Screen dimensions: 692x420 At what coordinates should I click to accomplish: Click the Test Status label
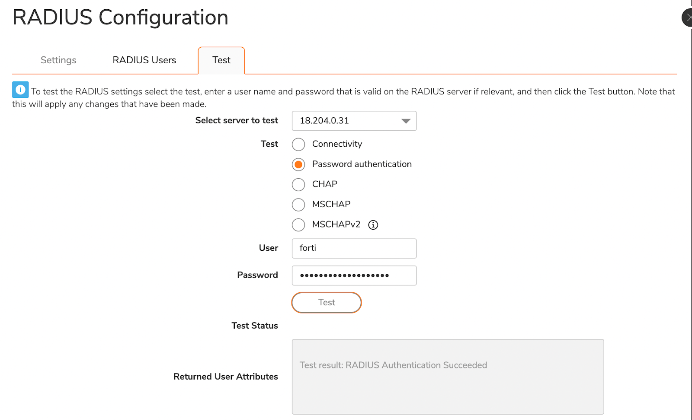(254, 325)
